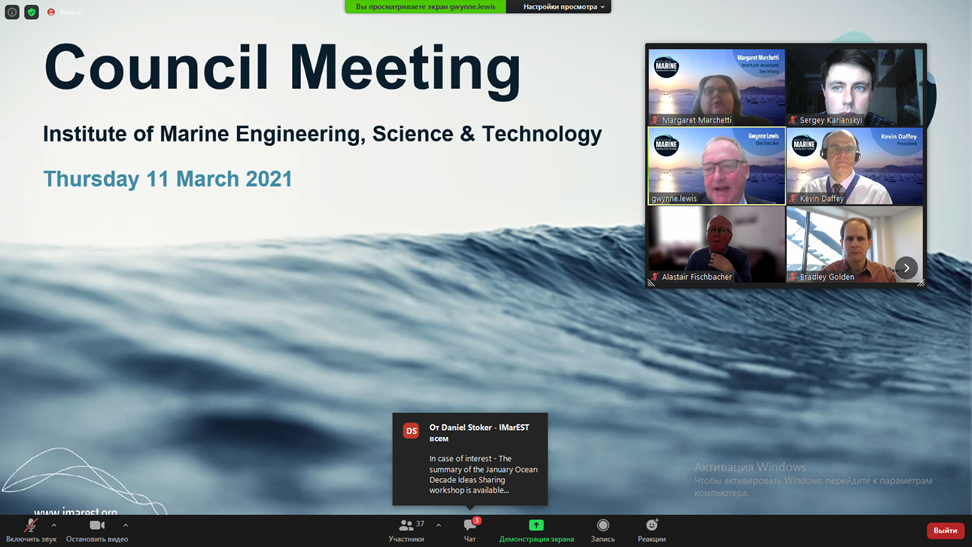The image size is (972, 547).
Task: Select Bradley Golden video thumbnail
Action: 855,244
